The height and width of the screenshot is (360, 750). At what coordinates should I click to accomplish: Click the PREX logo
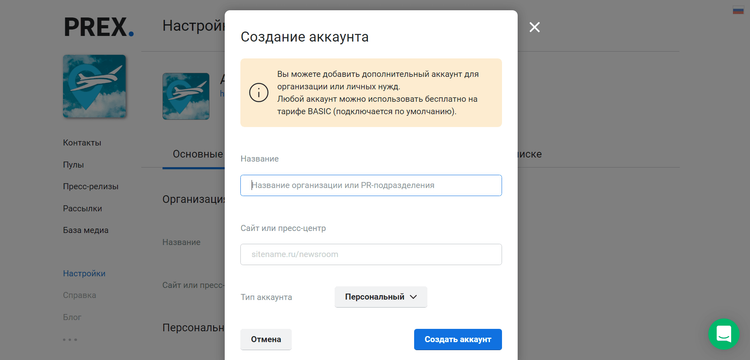99,27
